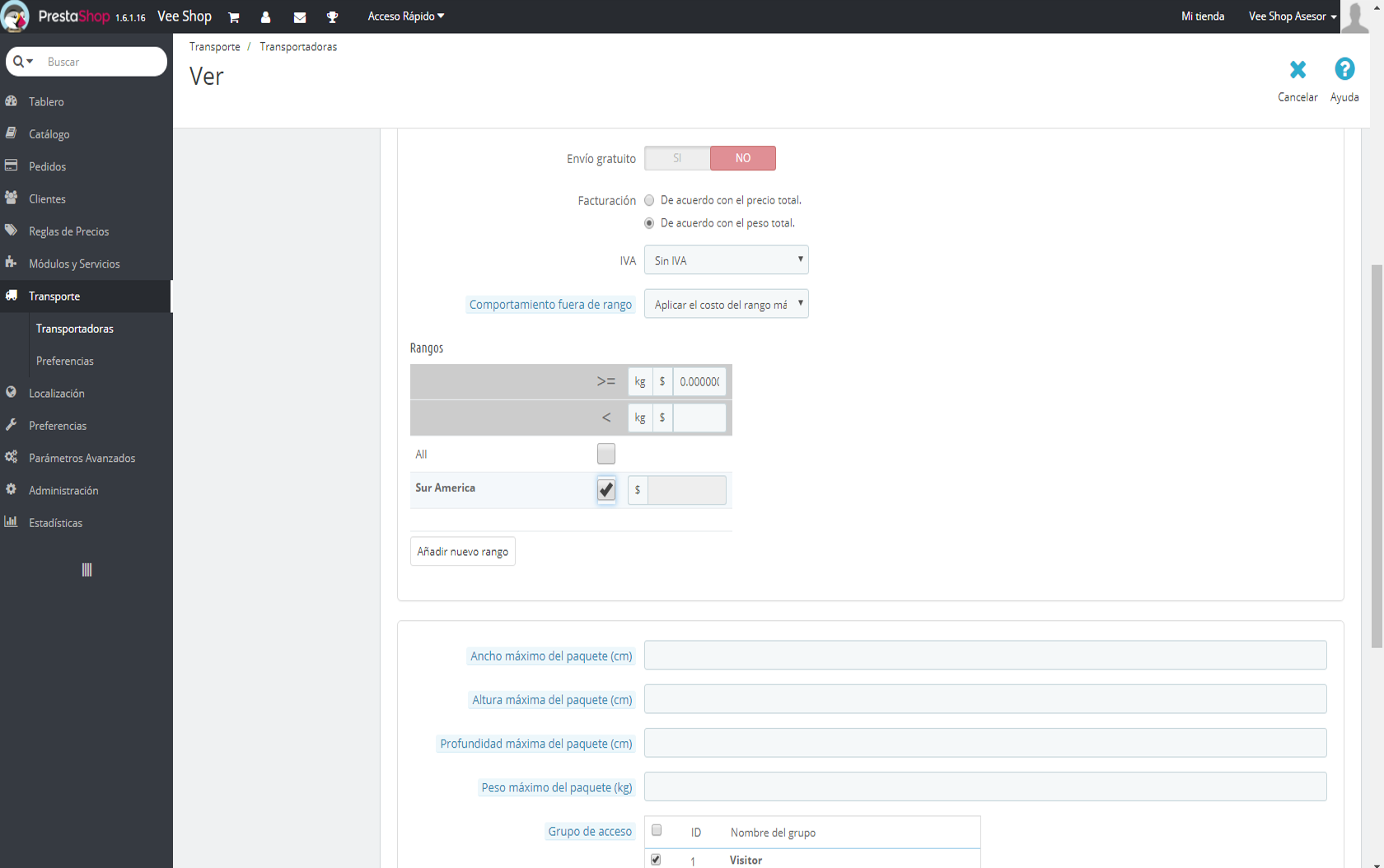
Task: Click the Sur America price field
Action: click(x=686, y=490)
